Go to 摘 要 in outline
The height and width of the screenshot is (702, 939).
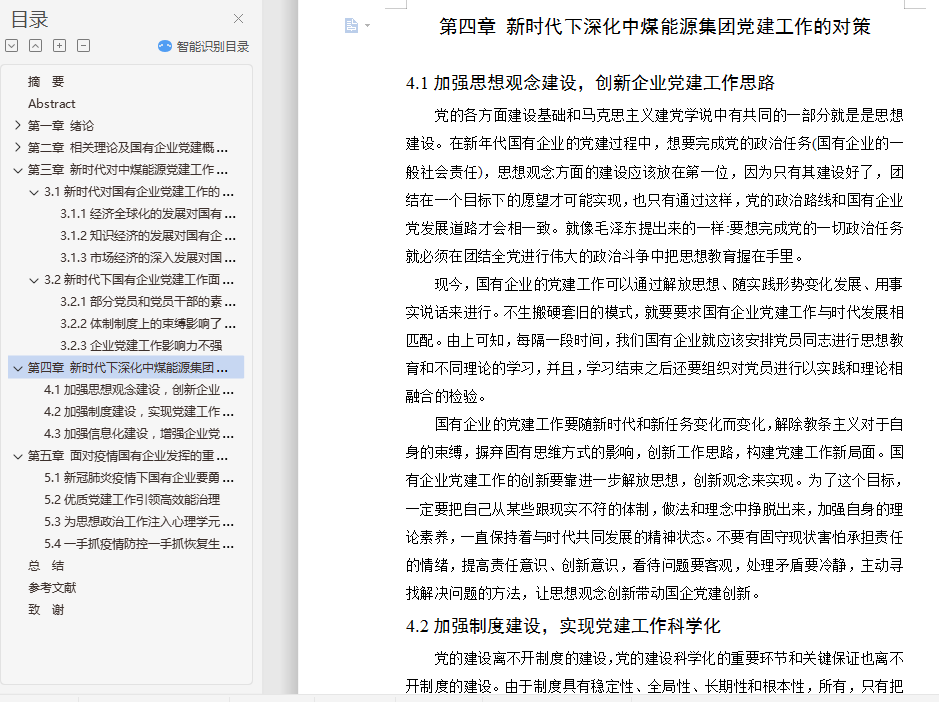[46, 81]
